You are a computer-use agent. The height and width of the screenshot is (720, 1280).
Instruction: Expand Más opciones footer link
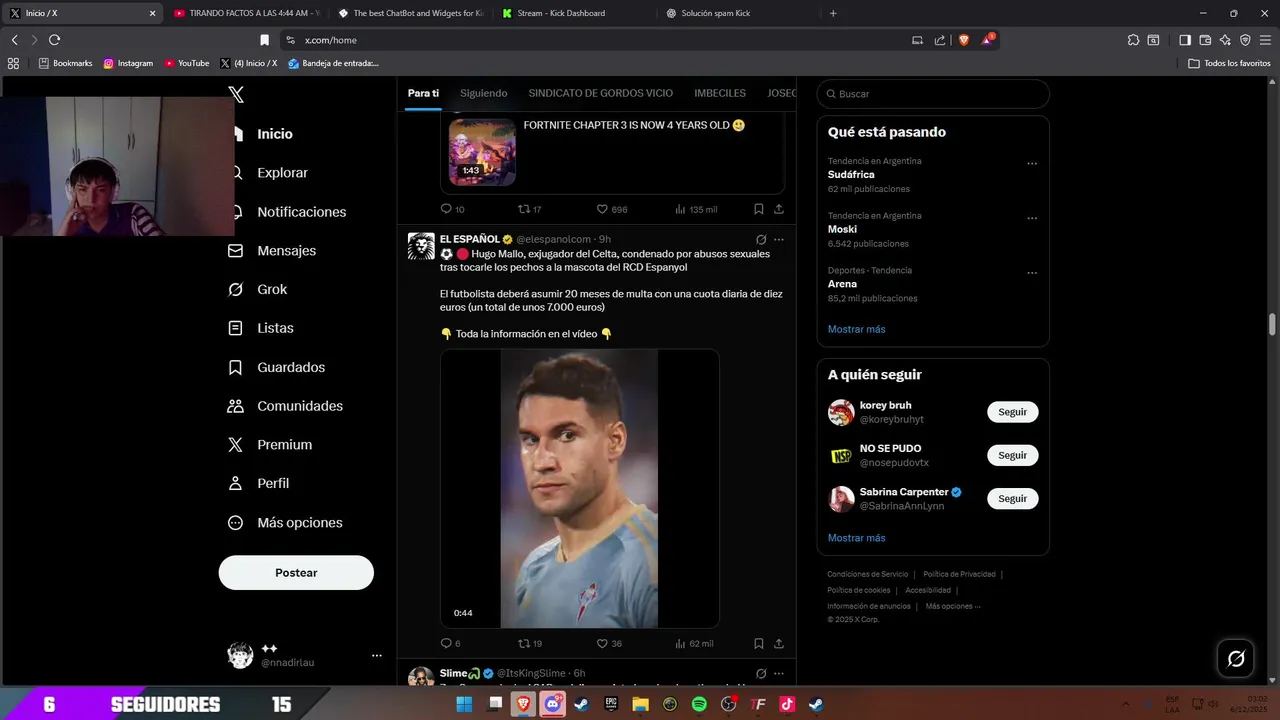pos(953,606)
